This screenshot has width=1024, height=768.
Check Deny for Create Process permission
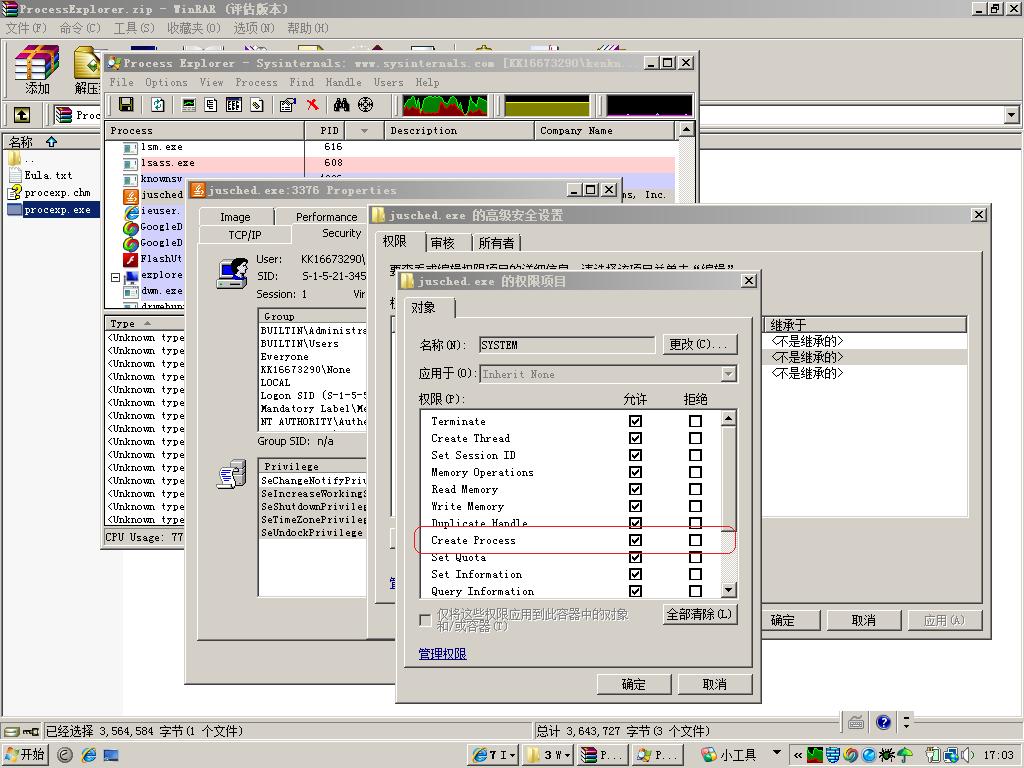point(695,540)
